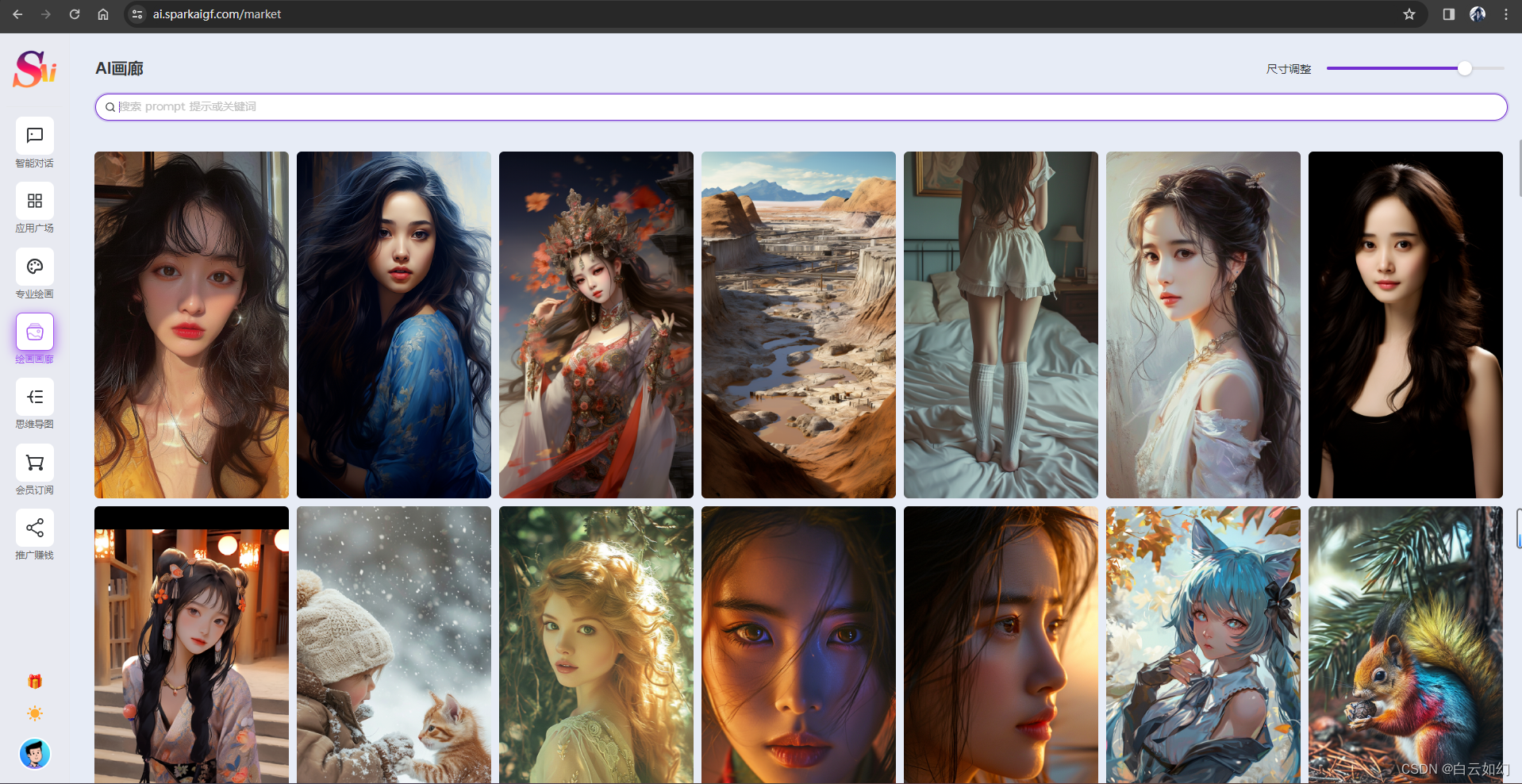Open the blue cat-ear anime girl
This screenshot has height=784, width=1522.
(x=1203, y=645)
